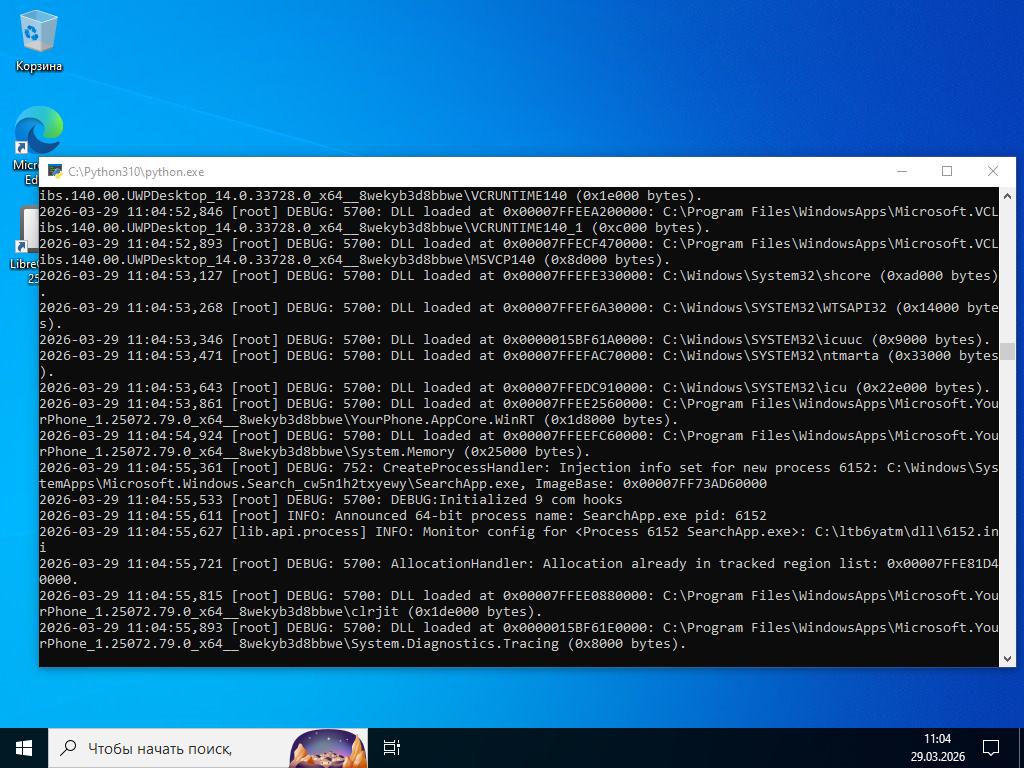This screenshot has width=1024, height=768.
Task: Select the partially hidden LibreOffice desktop shortcut
Action: tap(27, 236)
